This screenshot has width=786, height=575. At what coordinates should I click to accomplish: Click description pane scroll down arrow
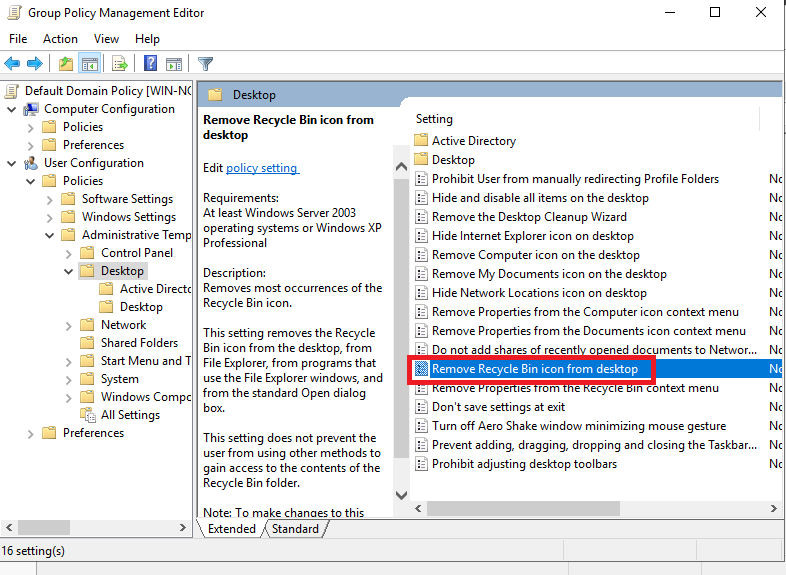[402, 495]
